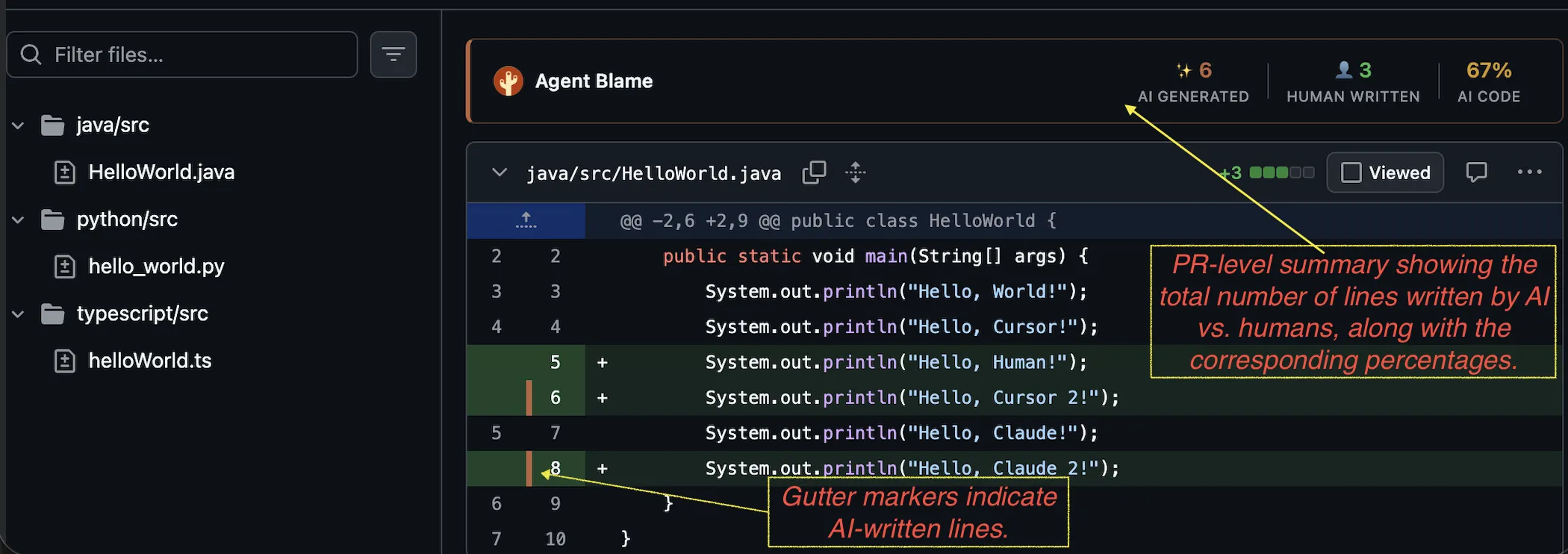The width and height of the screenshot is (1568, 554).
Task: Click the AI generated sparkle count
Action: 1193,70
